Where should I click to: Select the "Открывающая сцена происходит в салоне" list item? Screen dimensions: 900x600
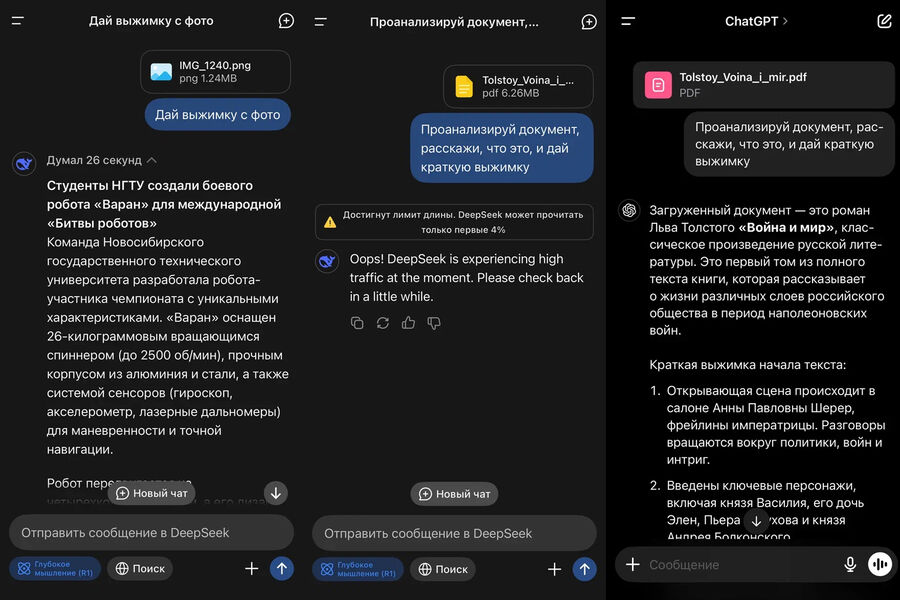point(776,425)
